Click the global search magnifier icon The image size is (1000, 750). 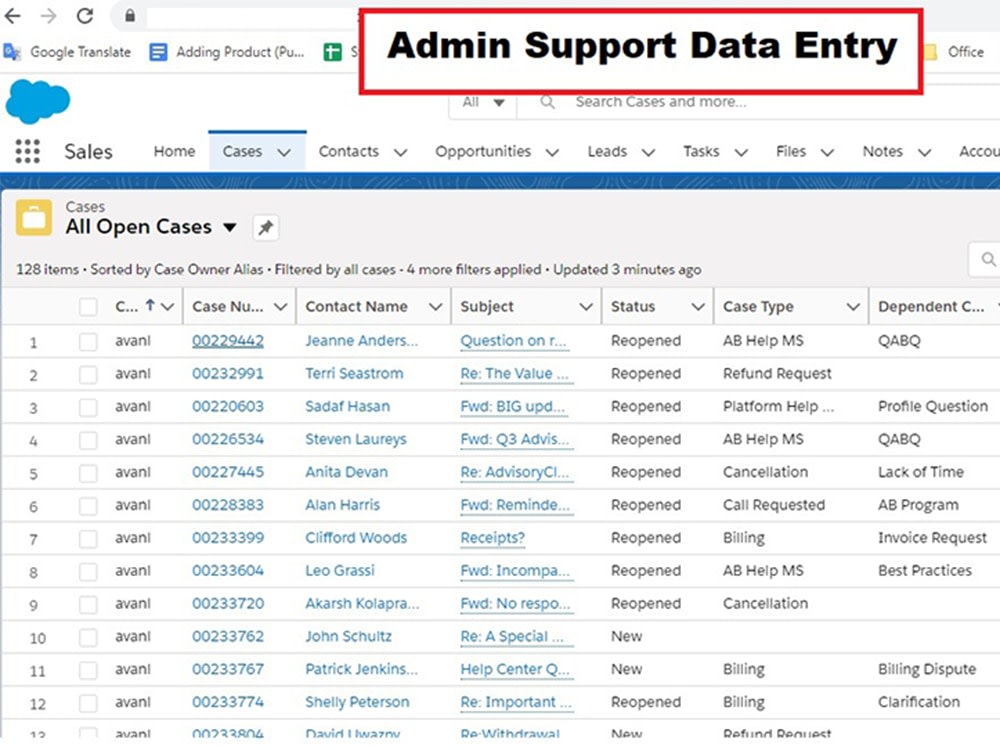[x=547, y=102]
